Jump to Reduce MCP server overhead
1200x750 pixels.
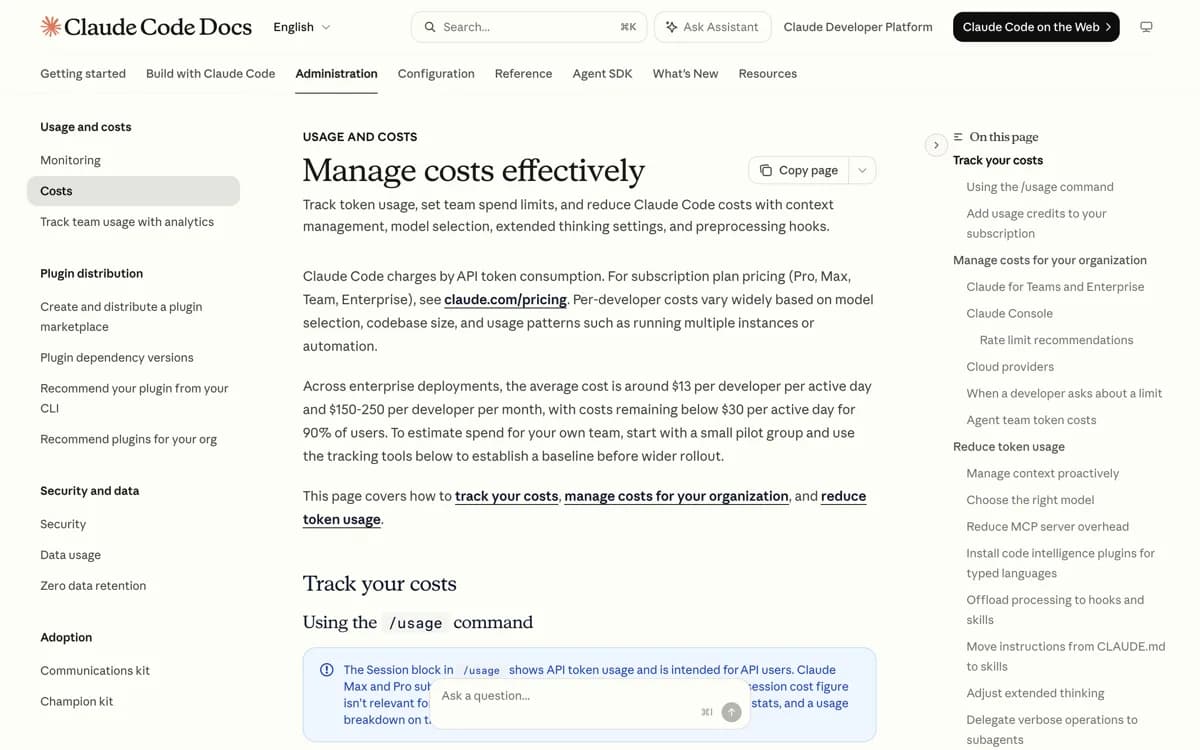point(1047,527)
